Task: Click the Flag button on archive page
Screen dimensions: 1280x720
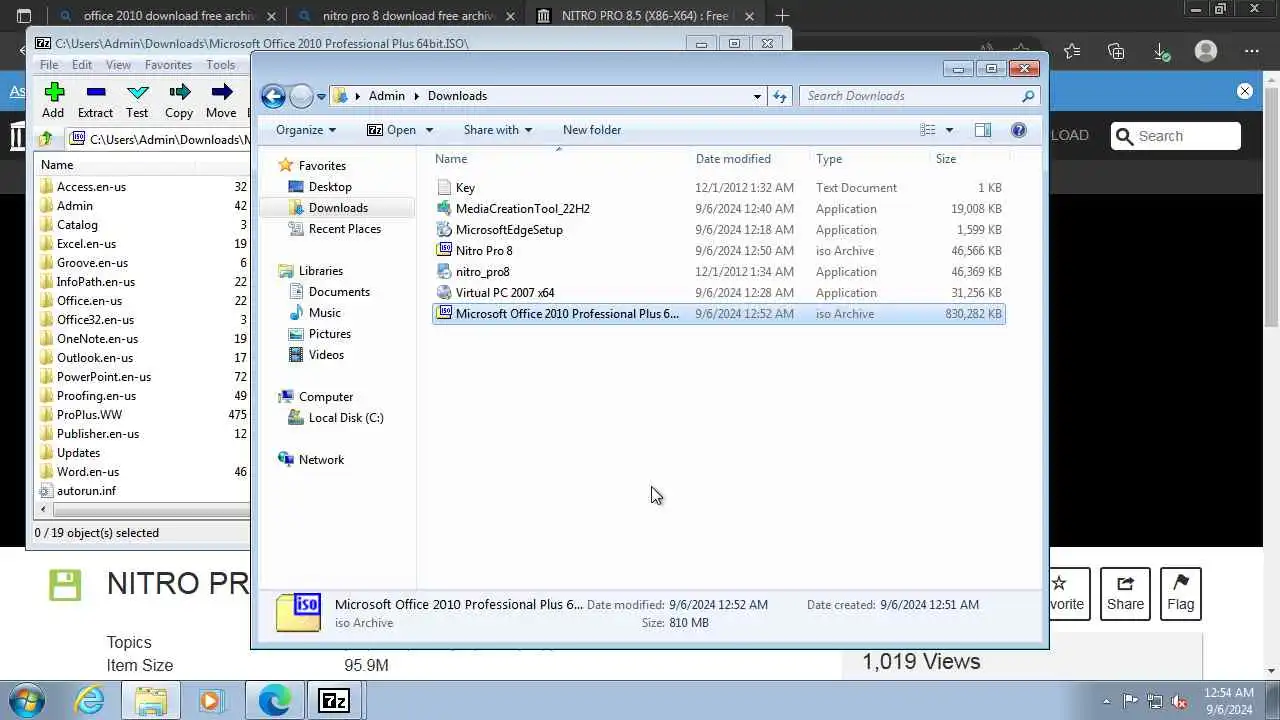Action: 1180,593
